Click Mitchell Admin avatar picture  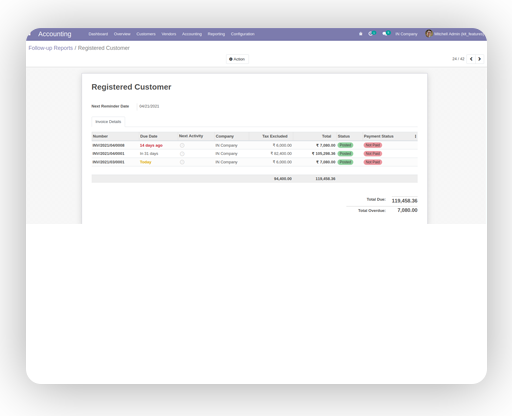(429, 33)
